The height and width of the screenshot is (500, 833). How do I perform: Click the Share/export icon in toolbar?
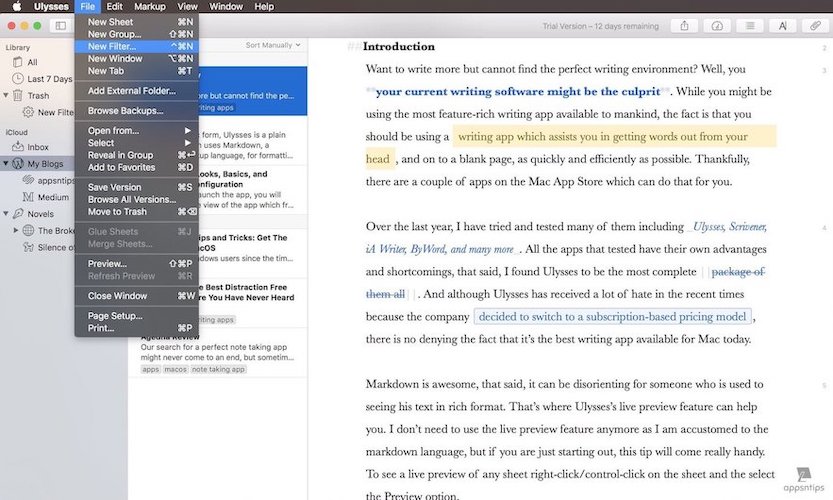[x=685, y=25]
